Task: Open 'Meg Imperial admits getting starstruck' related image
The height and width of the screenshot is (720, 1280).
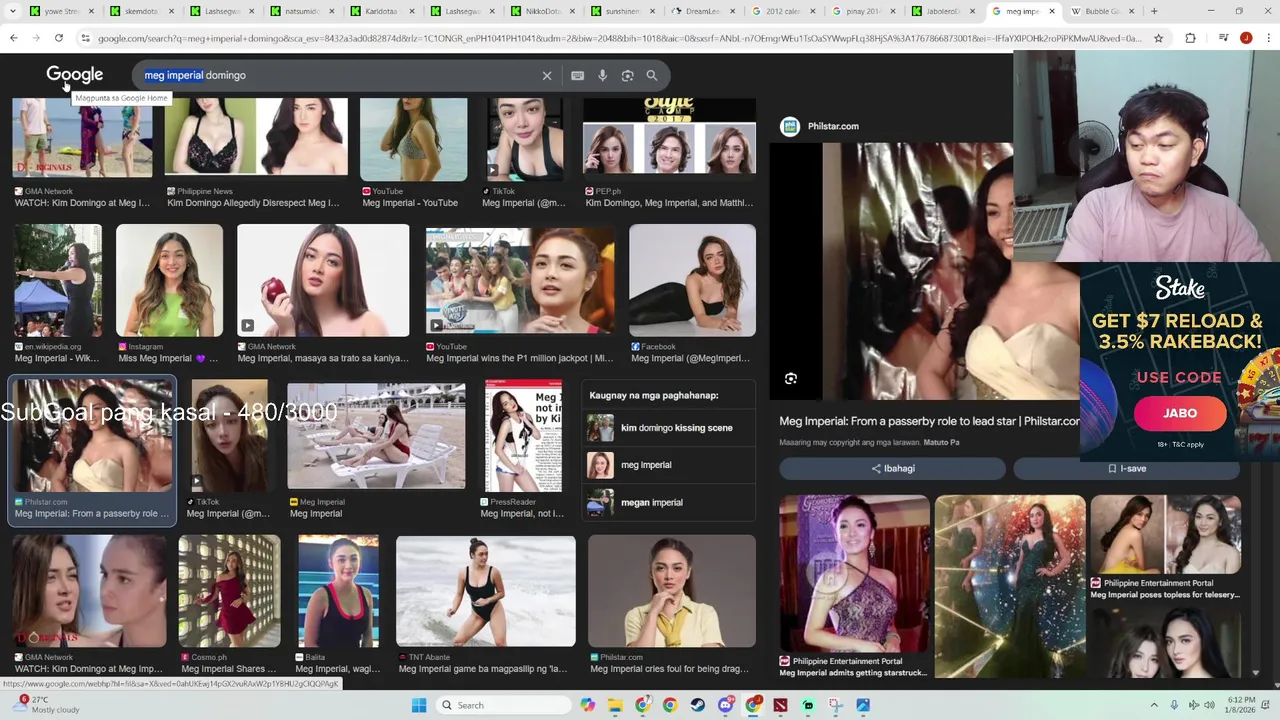Action: click(854, 574)
